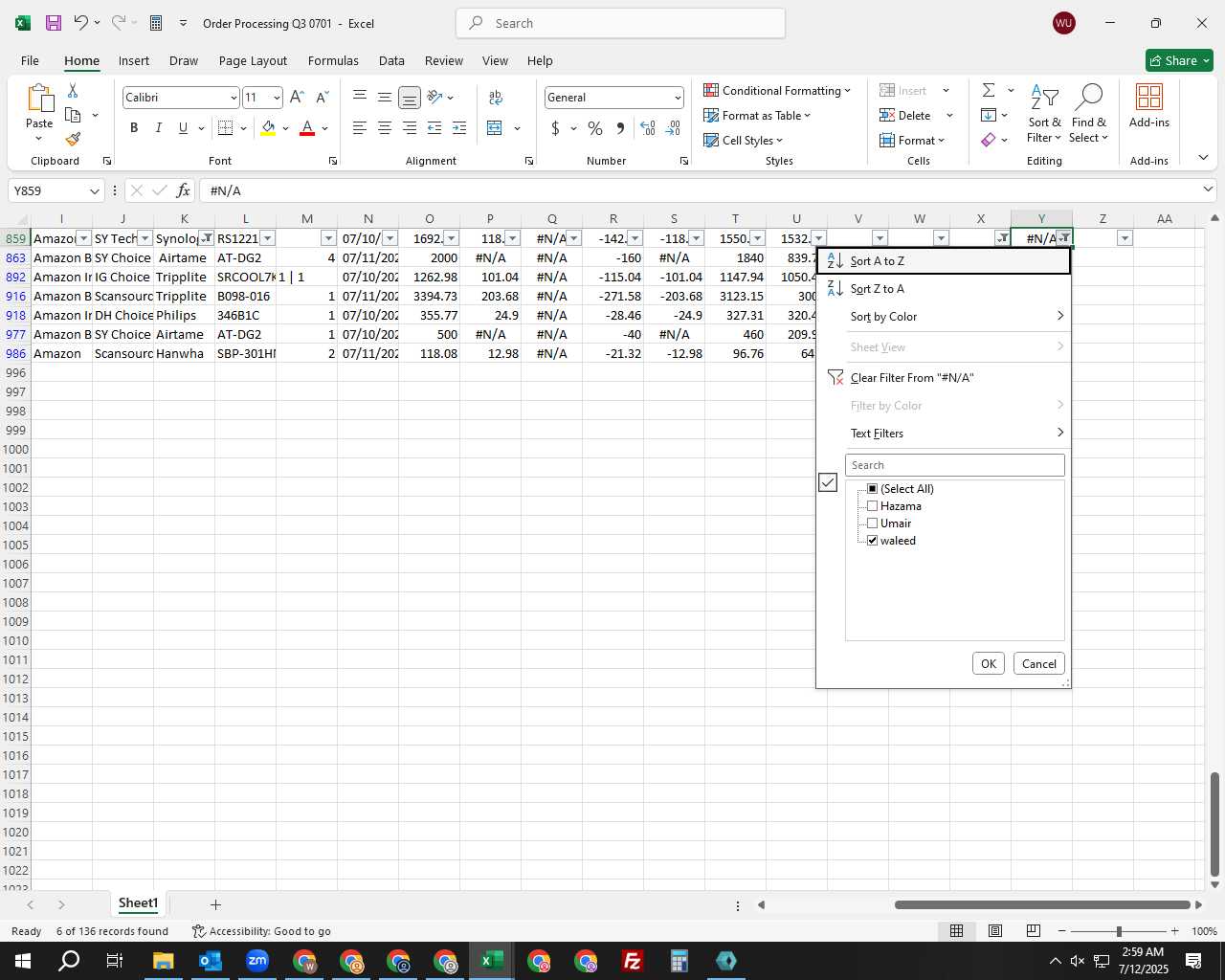Switch to Page Break Preview view icon
This screenshot has height=980, width=1225.
click(x=1034, y=931)
